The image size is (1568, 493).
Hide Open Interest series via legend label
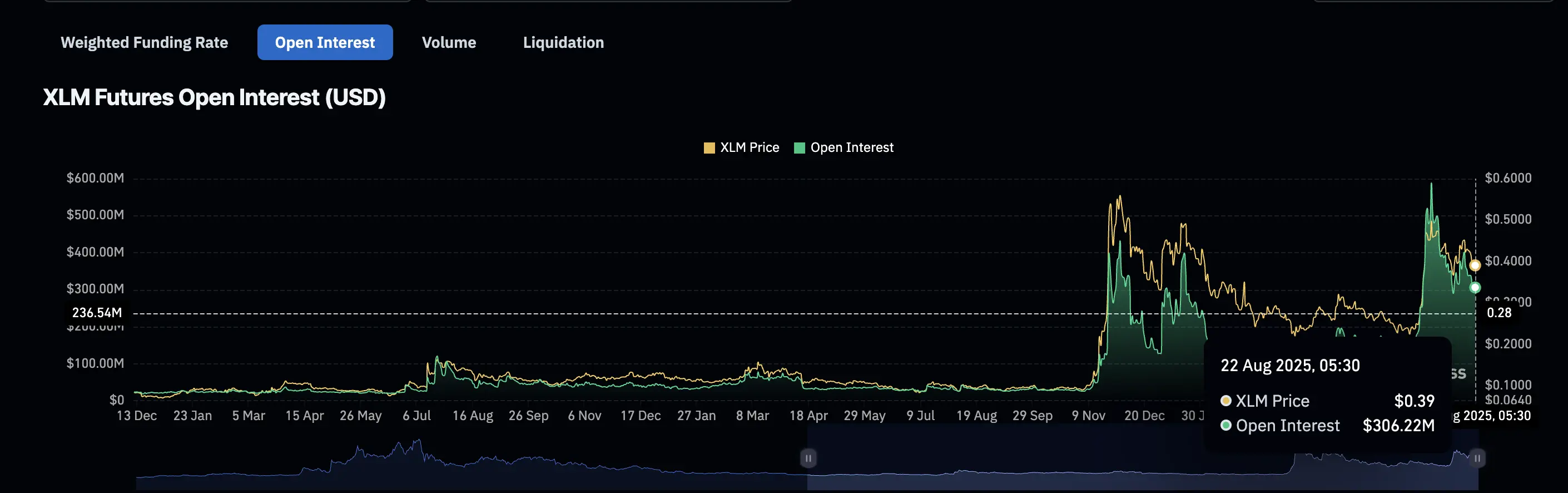coord(852,147)
